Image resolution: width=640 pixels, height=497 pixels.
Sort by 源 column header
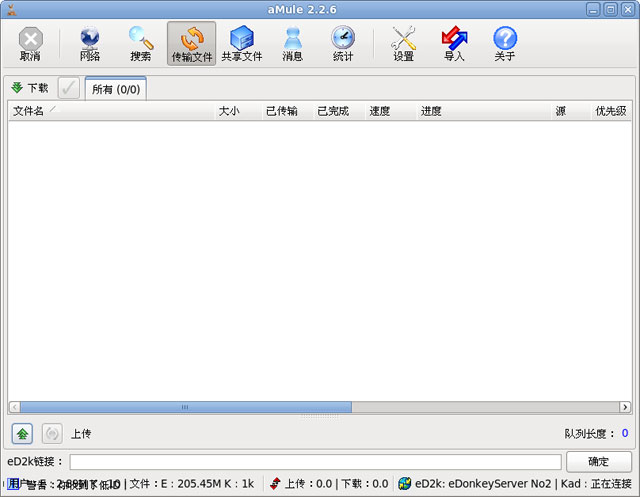(x=571, y=111)
